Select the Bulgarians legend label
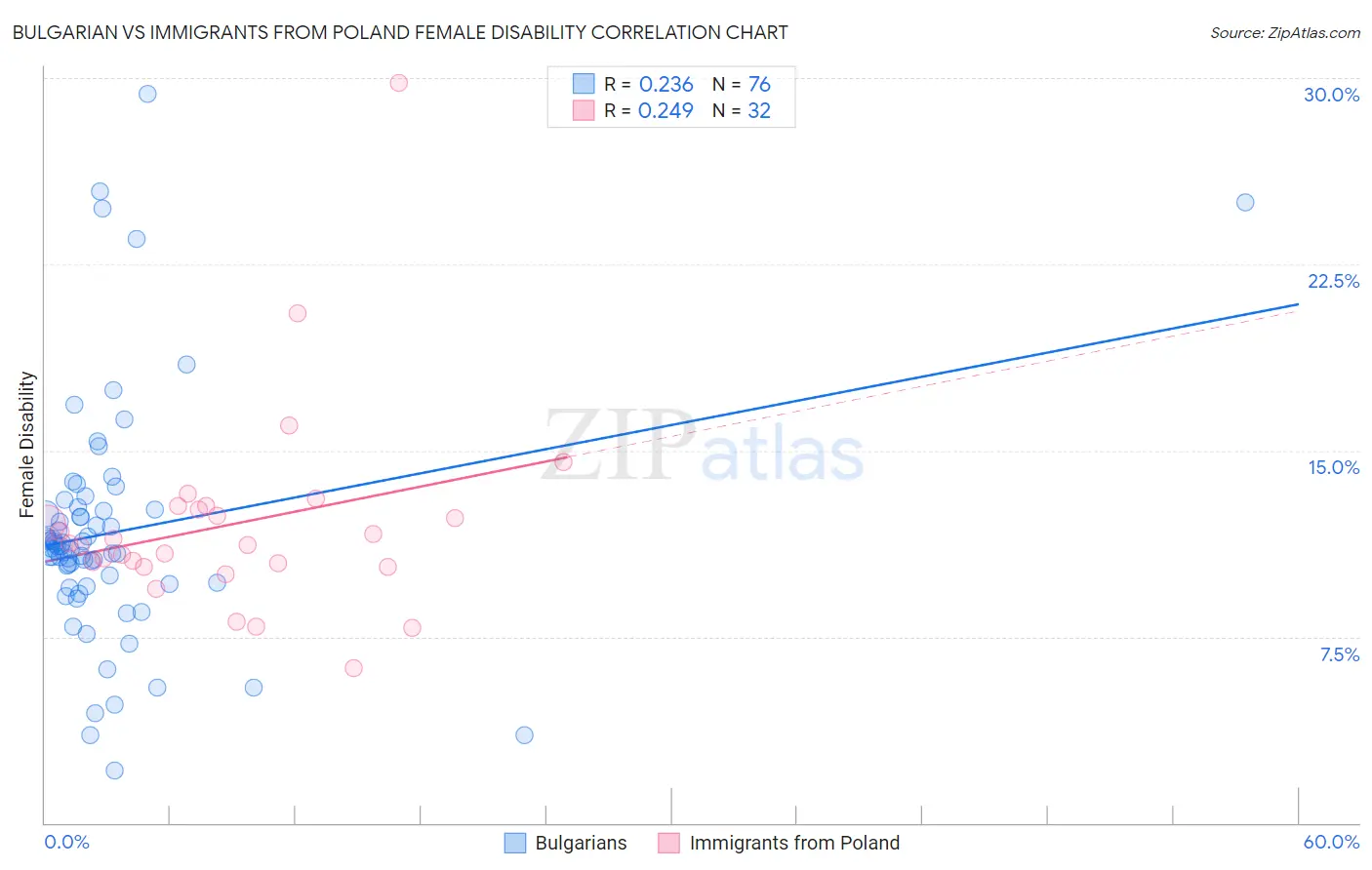 581,843
